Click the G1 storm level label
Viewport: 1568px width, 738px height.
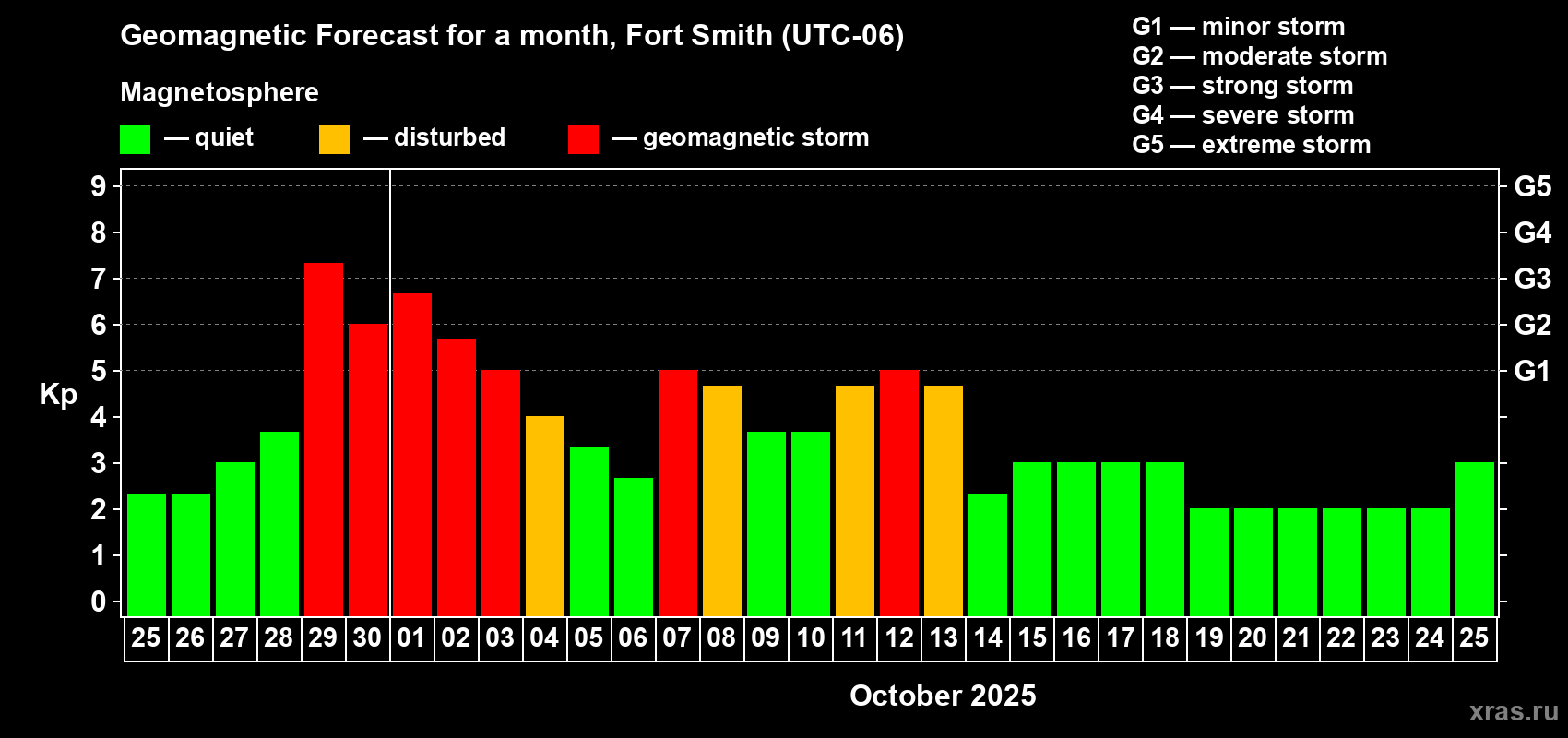click(x=1532, y=371)
